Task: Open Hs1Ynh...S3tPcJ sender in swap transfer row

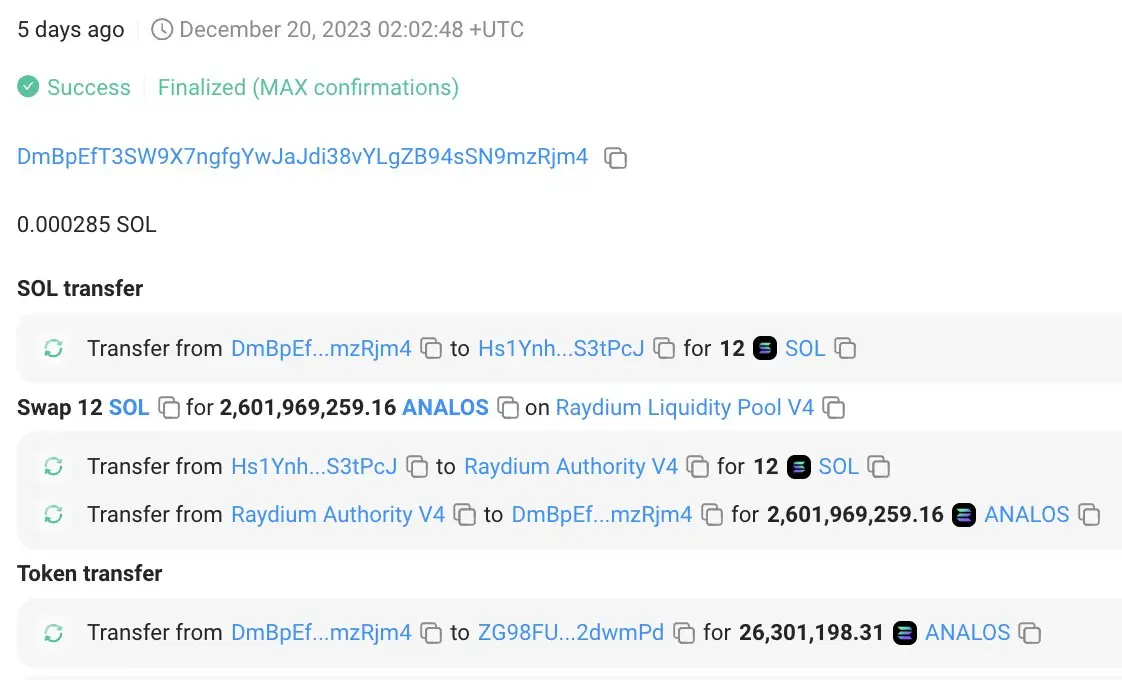Action: [x=314, y=467]
